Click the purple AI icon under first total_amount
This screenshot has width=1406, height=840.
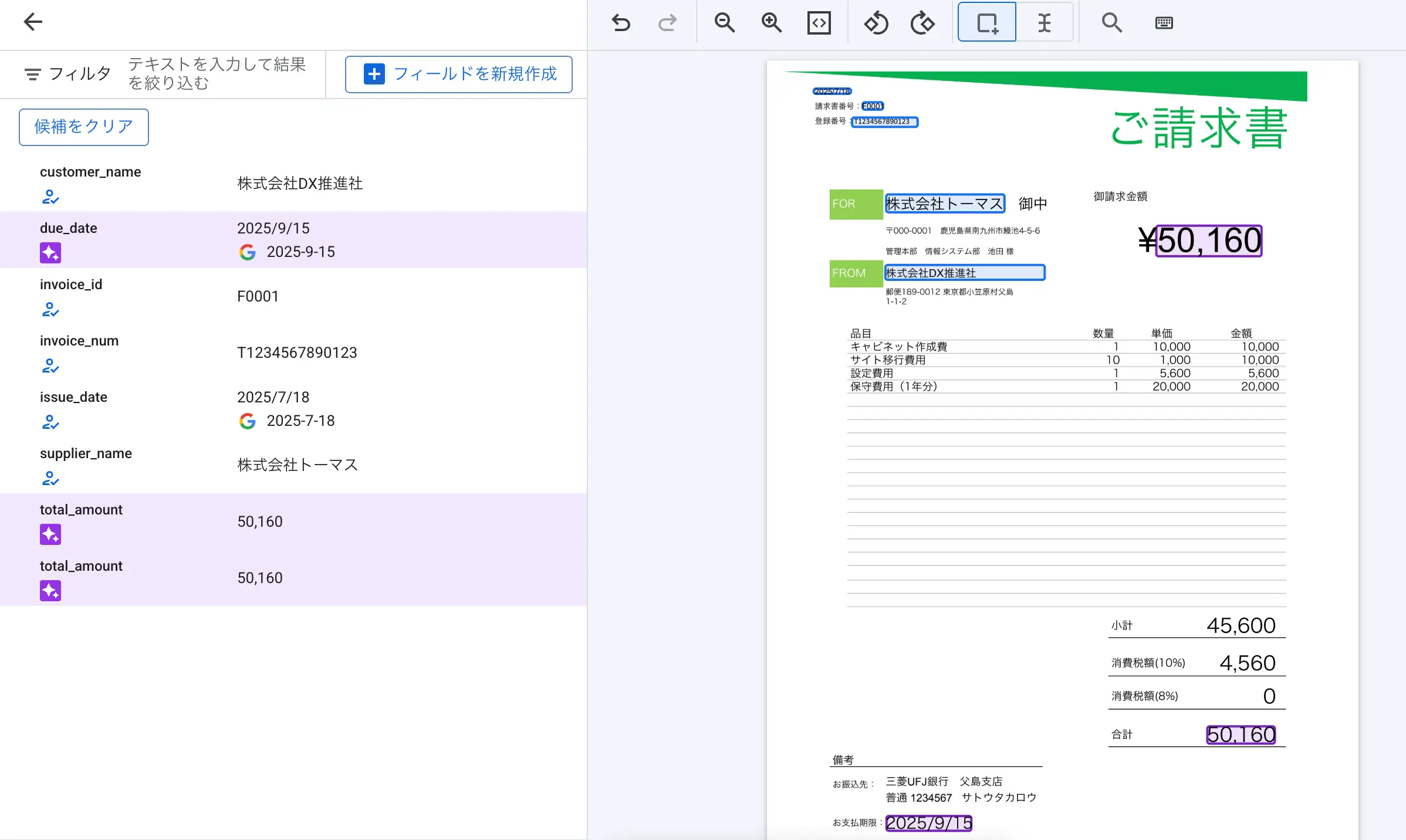50,534
